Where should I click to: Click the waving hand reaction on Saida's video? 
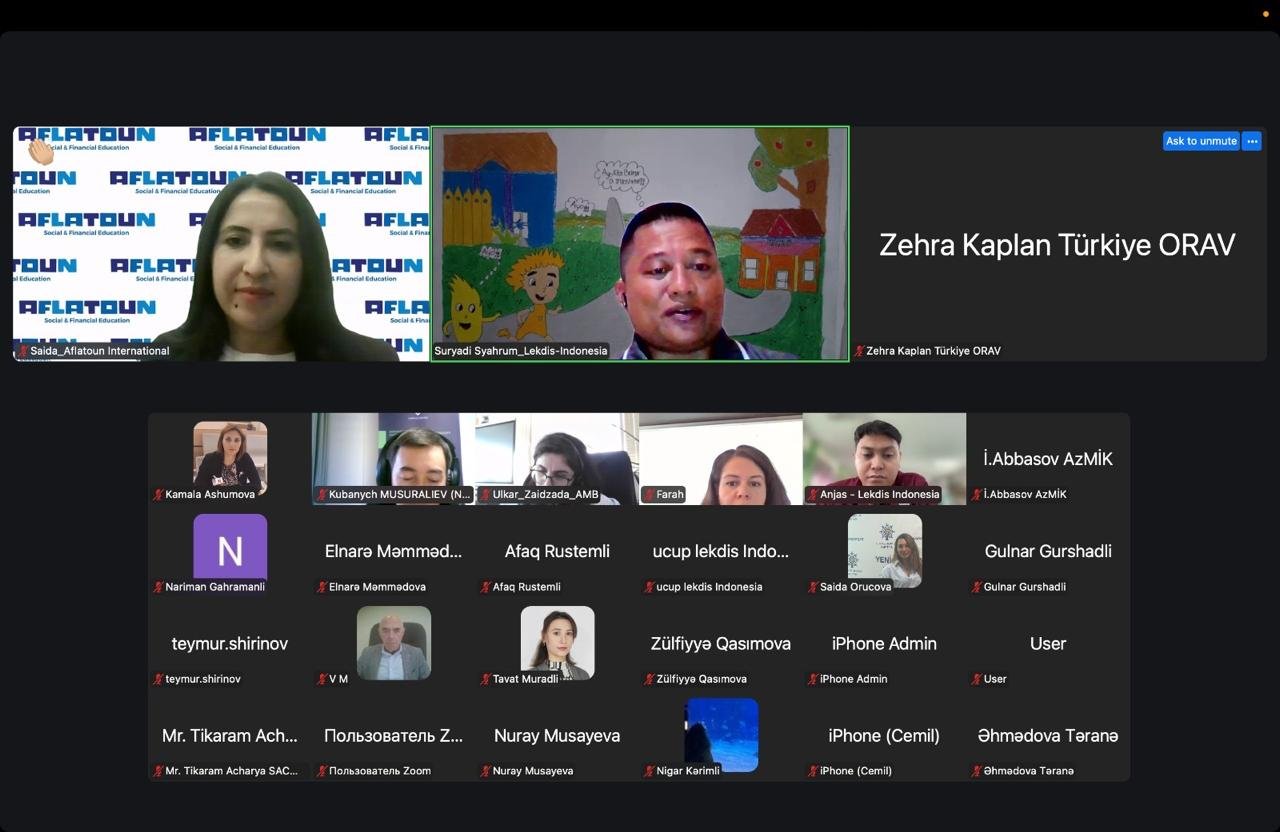(40, 151)
